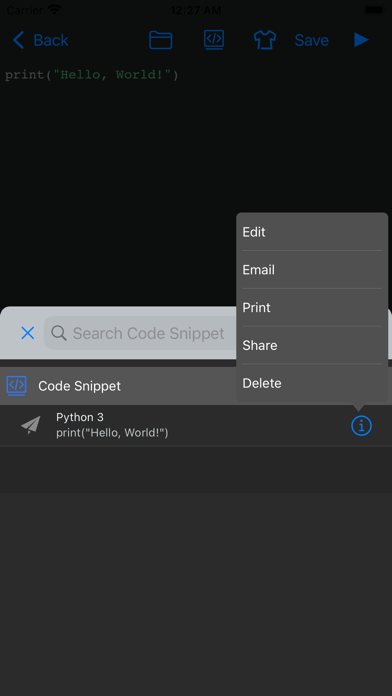
Task: Click the paper plane icon on Python 3 row
Action: click(31, 425)
